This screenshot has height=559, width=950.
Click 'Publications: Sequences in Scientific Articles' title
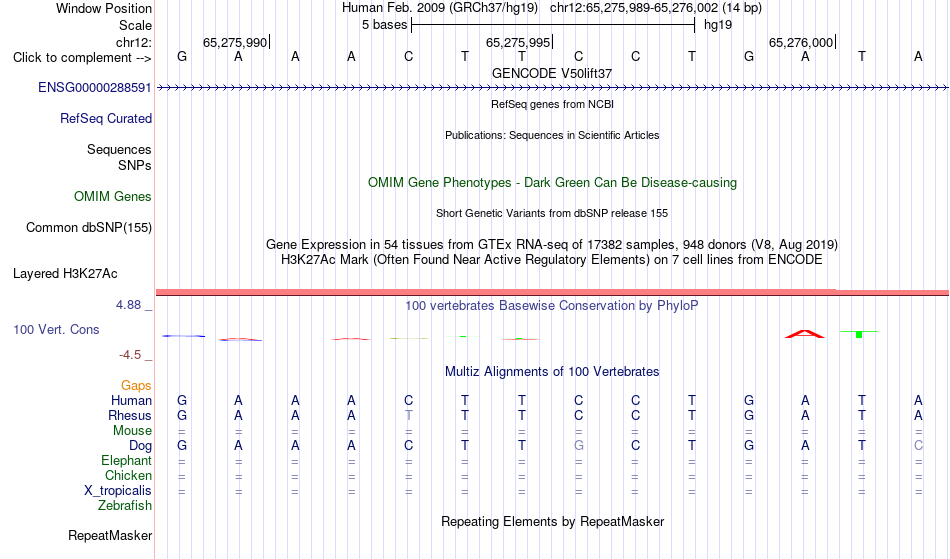point(552,135)
